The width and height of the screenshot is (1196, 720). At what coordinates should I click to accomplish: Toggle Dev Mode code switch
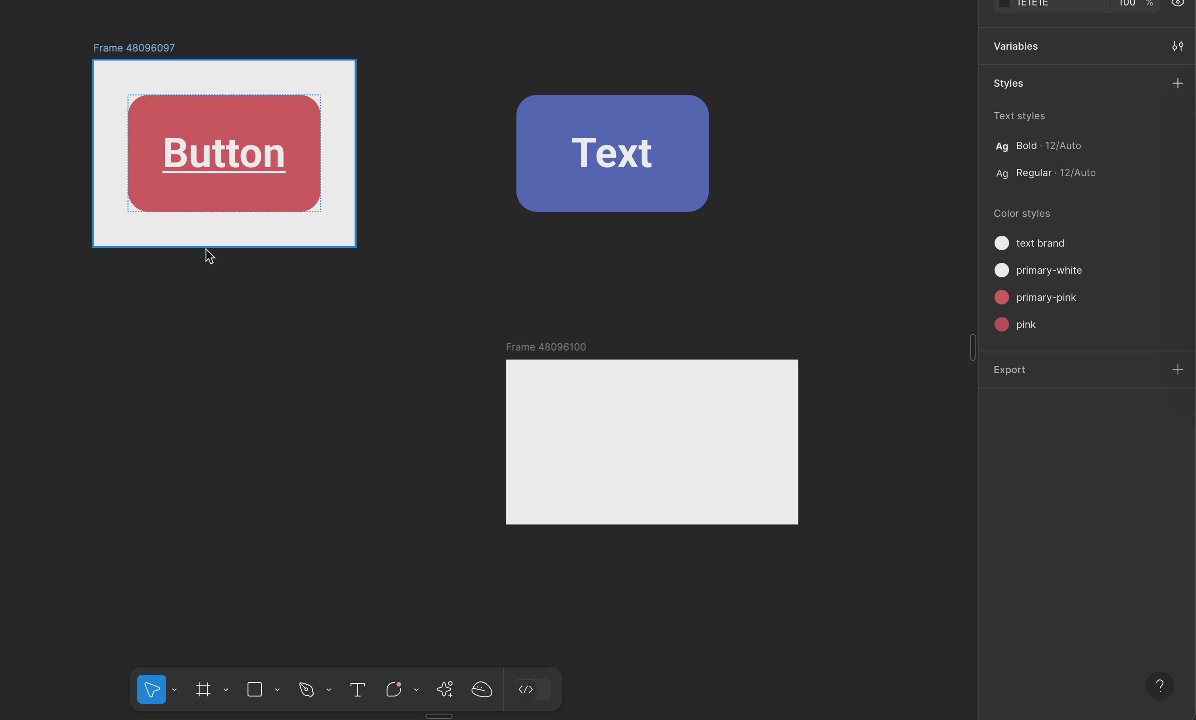pyautogui.click(x=532, y=689)
